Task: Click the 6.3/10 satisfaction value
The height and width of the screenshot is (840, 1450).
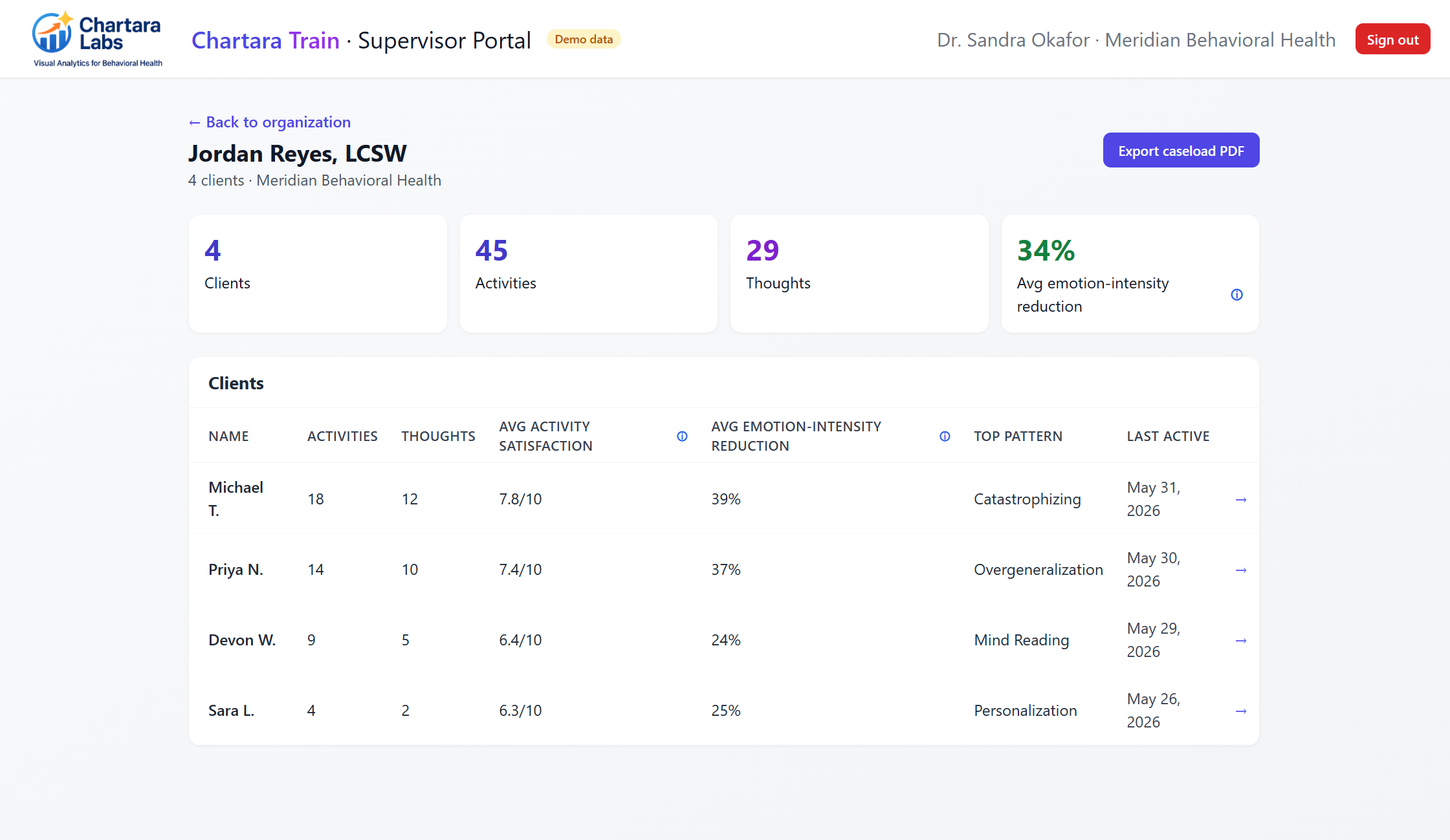Action: 520,711
